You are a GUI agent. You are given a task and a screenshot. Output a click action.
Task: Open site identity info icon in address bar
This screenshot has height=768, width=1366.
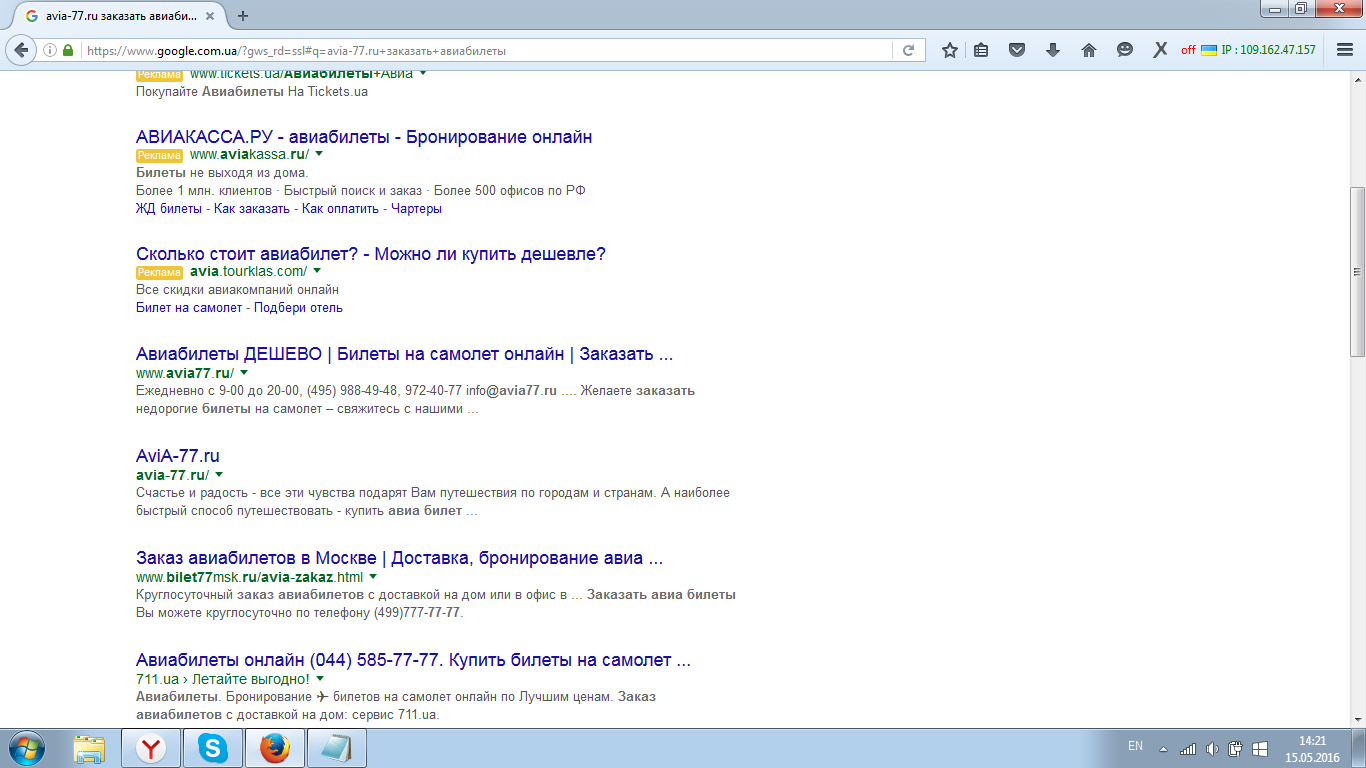[x=50, y=50]
